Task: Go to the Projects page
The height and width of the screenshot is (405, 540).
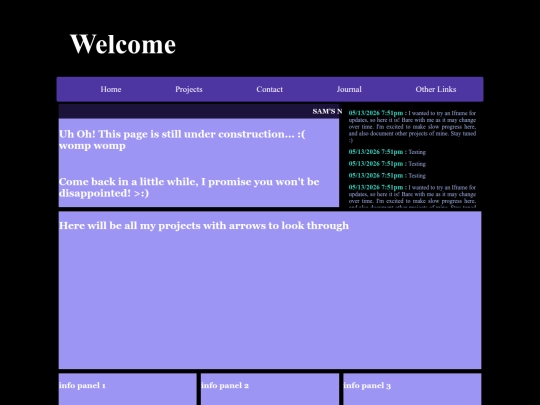Action: (189, 90)
